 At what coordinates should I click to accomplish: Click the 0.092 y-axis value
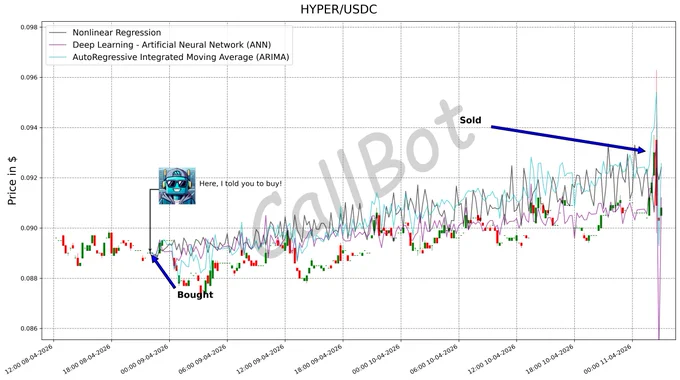[29, 178]
